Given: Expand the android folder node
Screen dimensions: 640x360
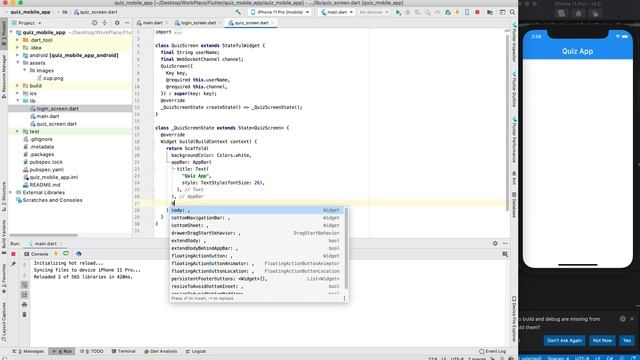Looking at the screenshot, I should pyautogui.click(x=18, y=55).
